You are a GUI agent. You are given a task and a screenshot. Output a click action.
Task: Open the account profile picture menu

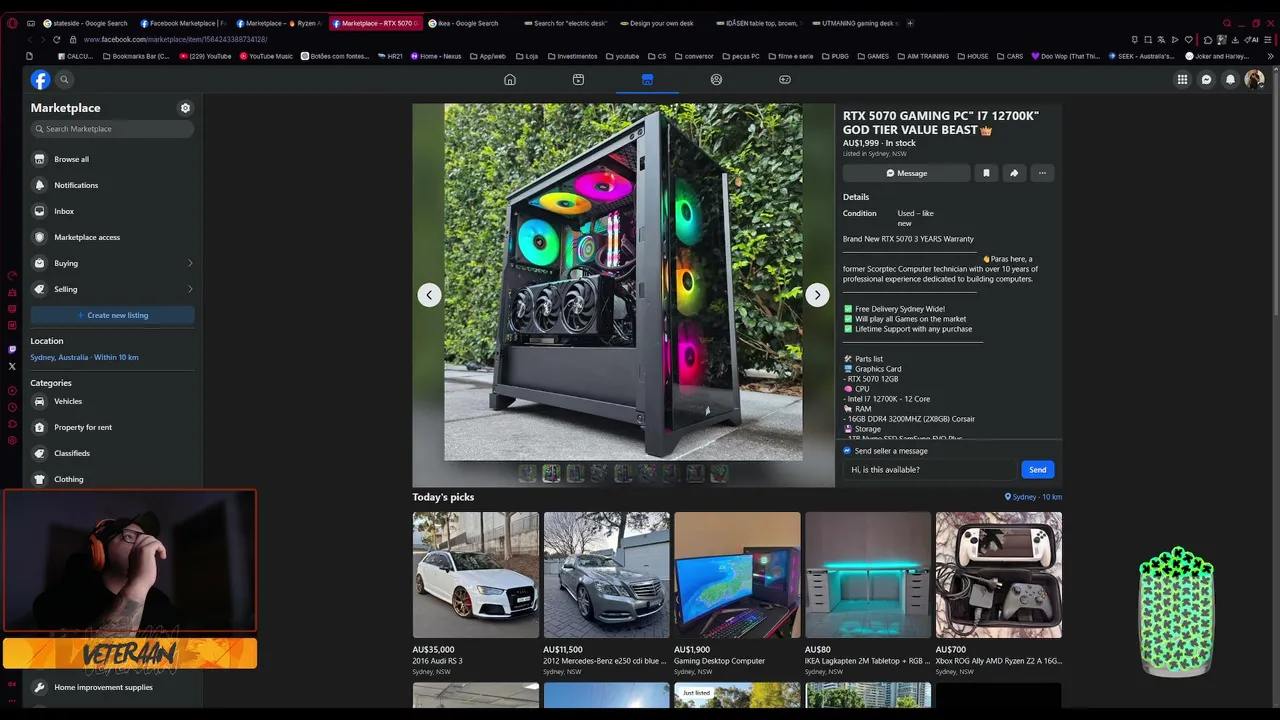coord(1255,80)
